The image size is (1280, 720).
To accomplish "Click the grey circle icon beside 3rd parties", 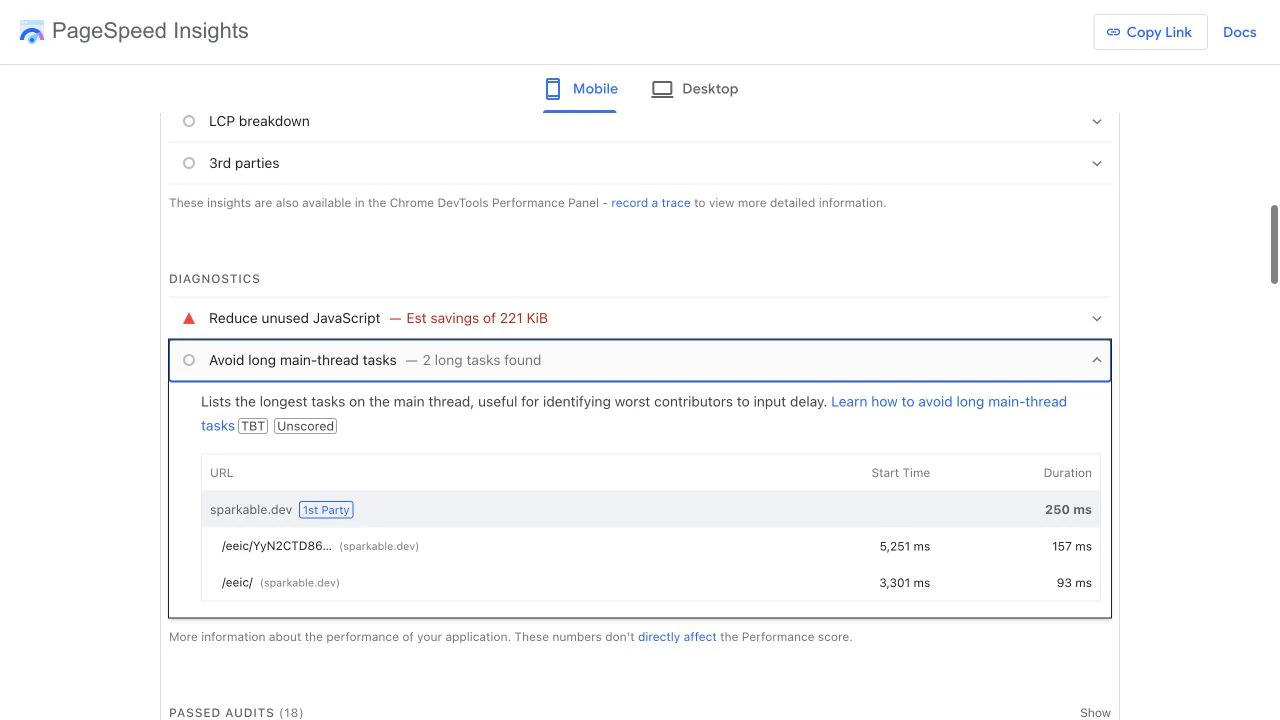I will click(189, 163).
